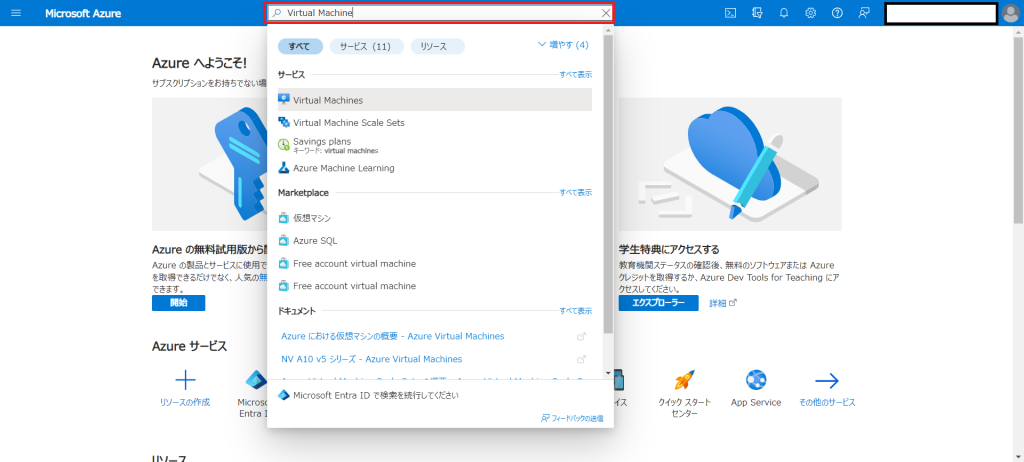Open Azure SQL Marketplace result
This screenshot has height=462, width=1024.
pos(435,240)
